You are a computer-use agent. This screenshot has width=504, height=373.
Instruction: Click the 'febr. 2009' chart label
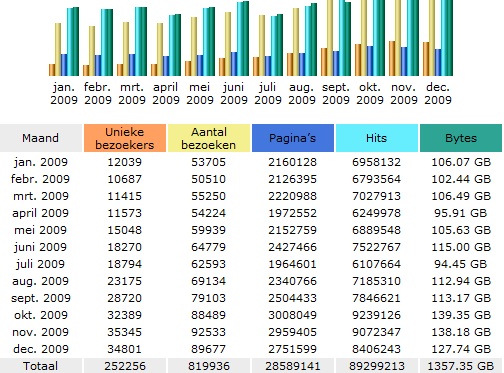(98, 94)
